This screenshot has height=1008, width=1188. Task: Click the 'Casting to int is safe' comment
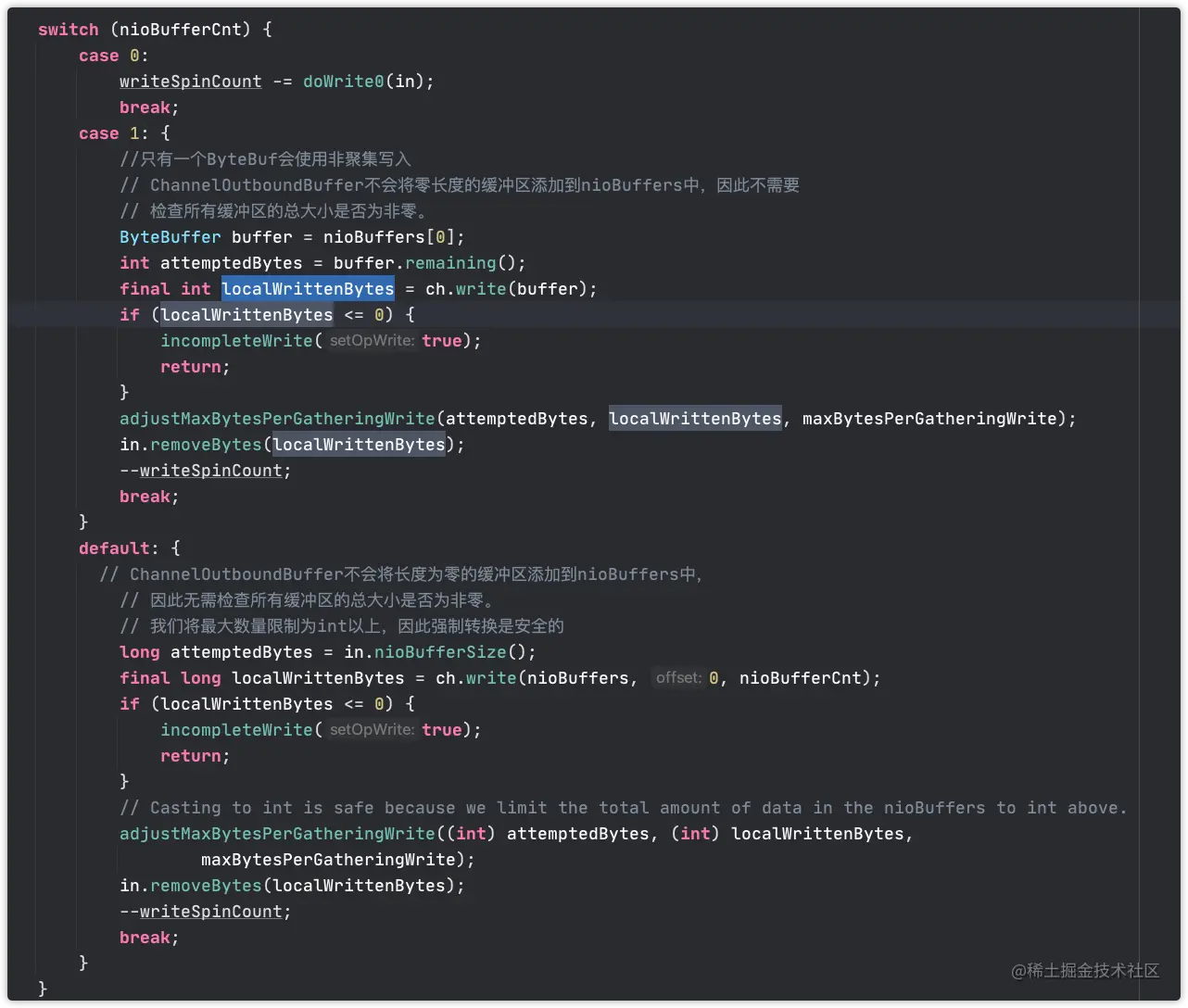[x=623, y=808]
